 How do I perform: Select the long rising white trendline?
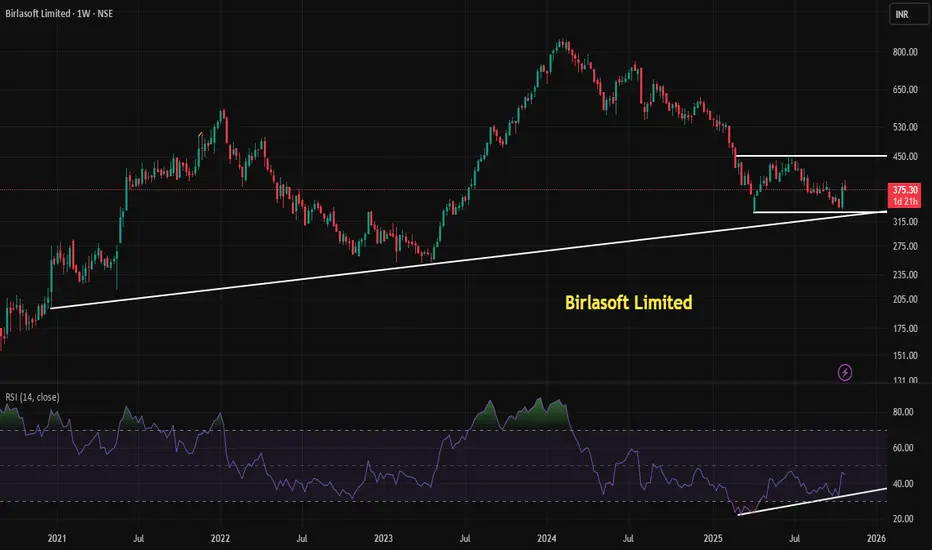click(x=468, y=260)
